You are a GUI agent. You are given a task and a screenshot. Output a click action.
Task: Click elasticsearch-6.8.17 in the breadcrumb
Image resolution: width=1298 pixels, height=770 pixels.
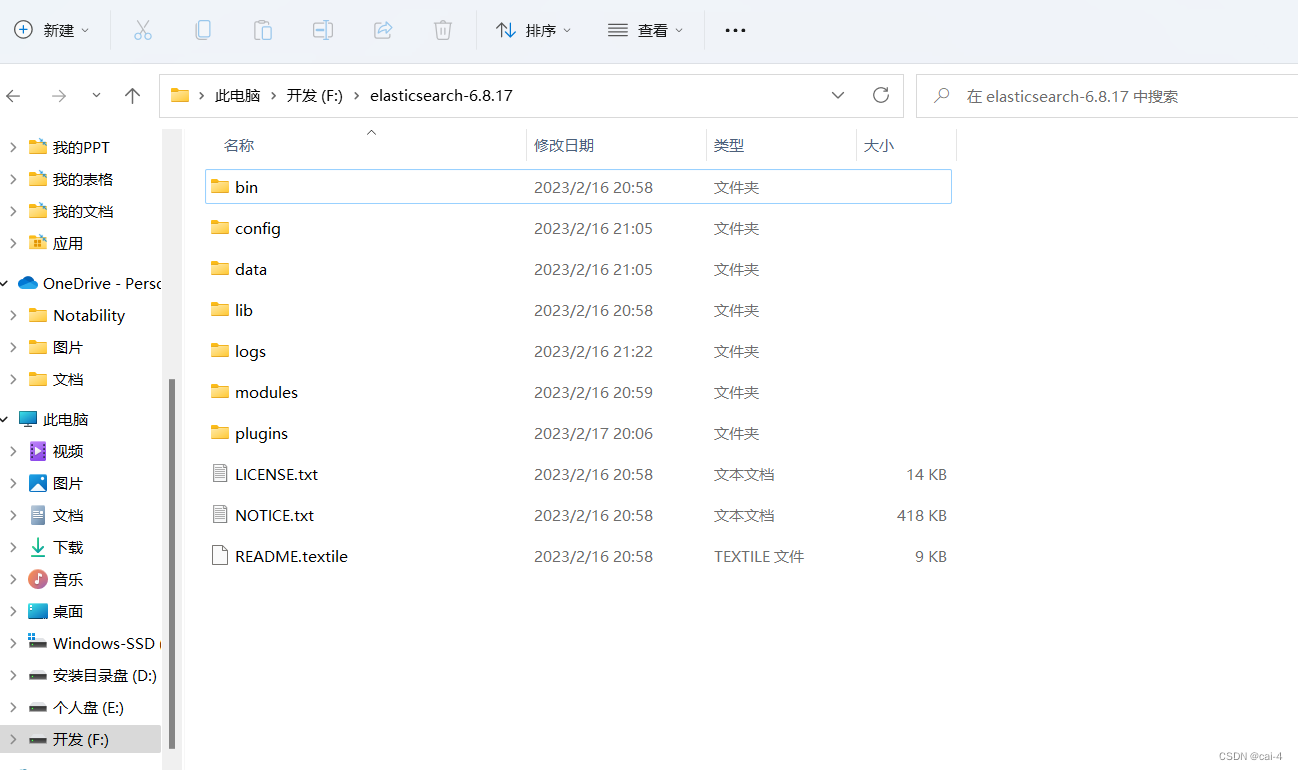pyautogui.click(x=441, y=96)
